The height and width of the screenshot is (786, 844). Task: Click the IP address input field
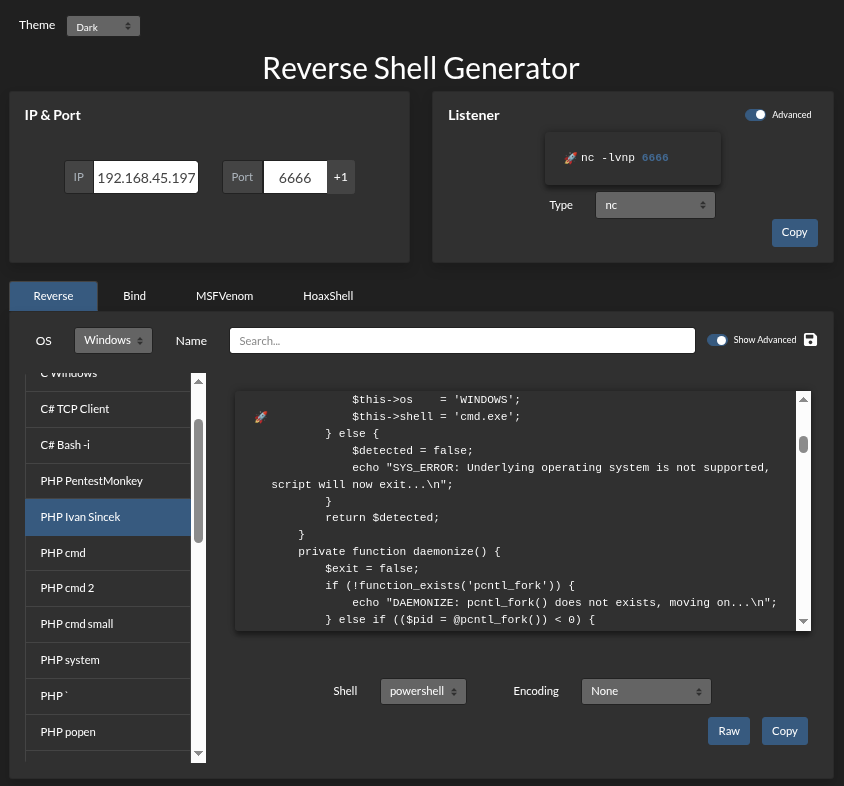[x=146, y=177]
